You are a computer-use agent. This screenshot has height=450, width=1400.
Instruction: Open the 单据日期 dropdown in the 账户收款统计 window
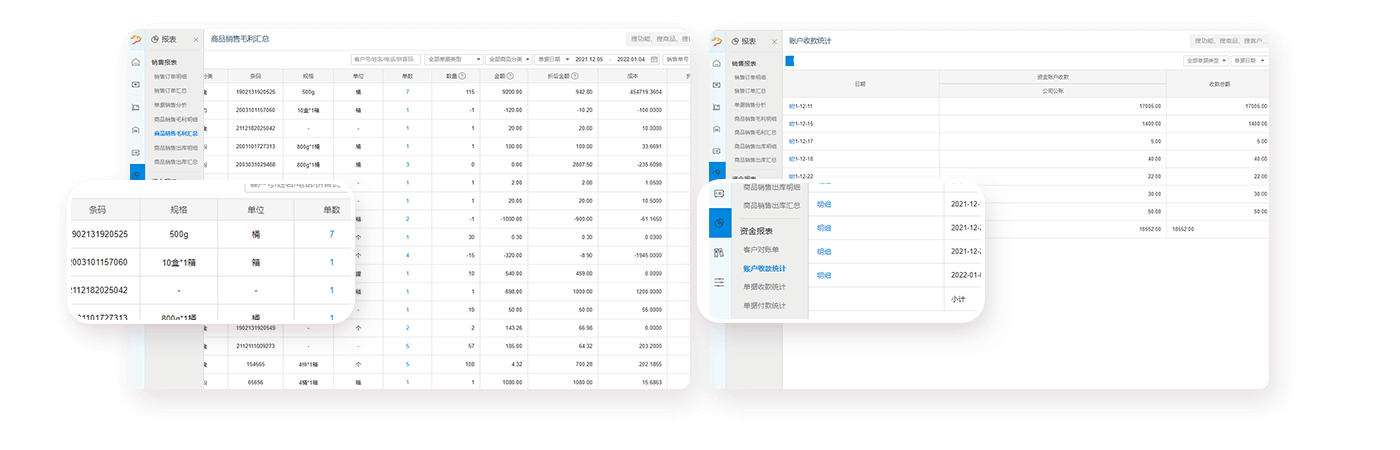[1248, 61]
